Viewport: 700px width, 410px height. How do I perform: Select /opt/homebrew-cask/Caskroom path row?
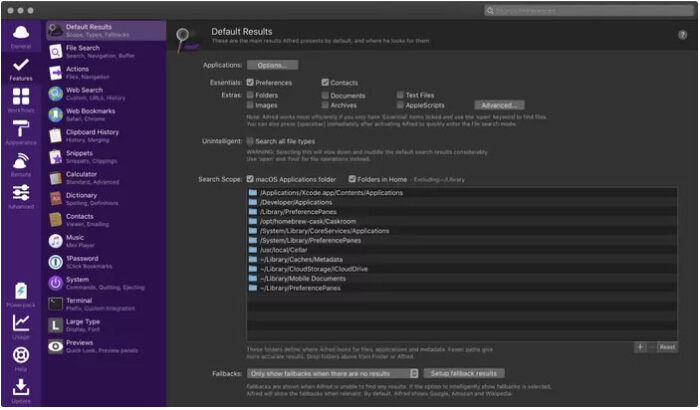(x=462, y=222)
